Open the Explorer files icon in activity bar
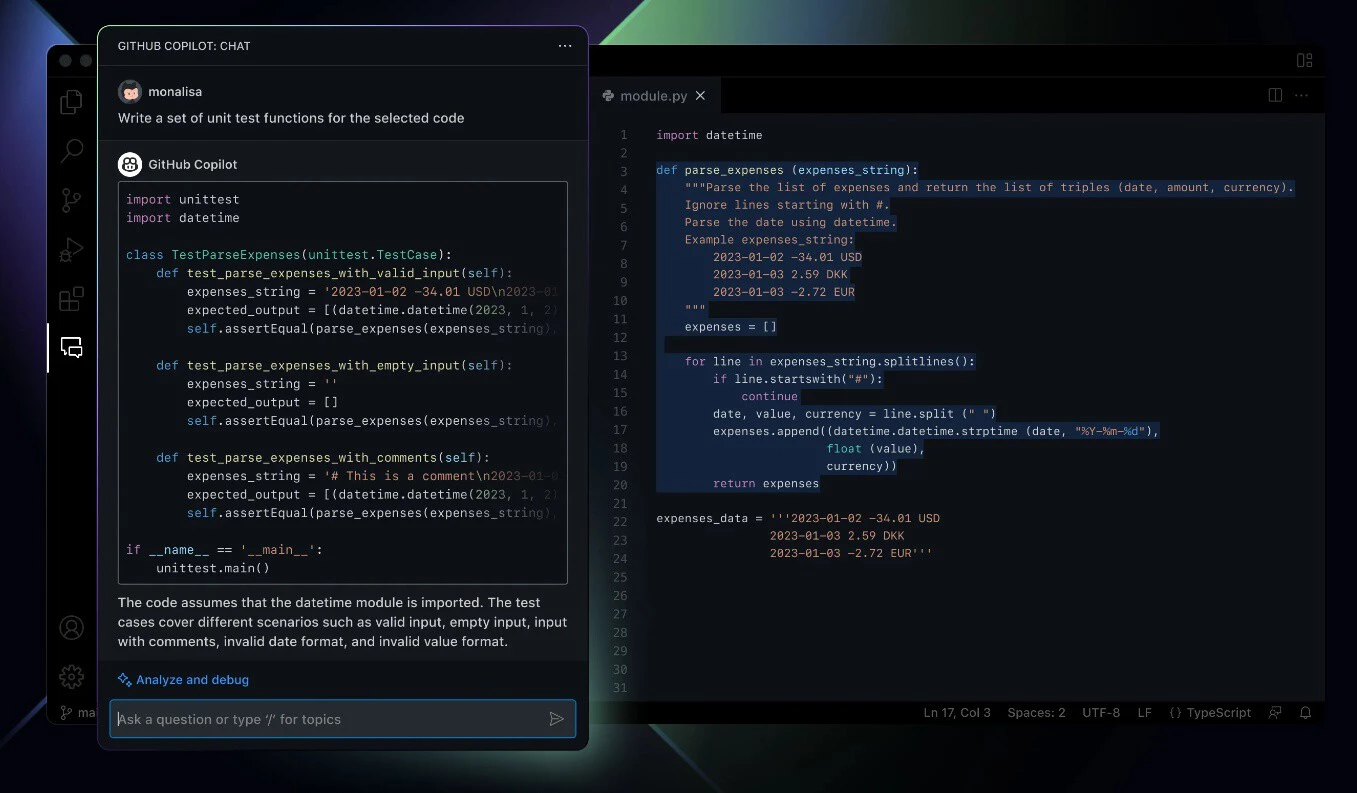The width and height of the screenshot is (1357, 793). pyautogui.click(x=71, y=102)
